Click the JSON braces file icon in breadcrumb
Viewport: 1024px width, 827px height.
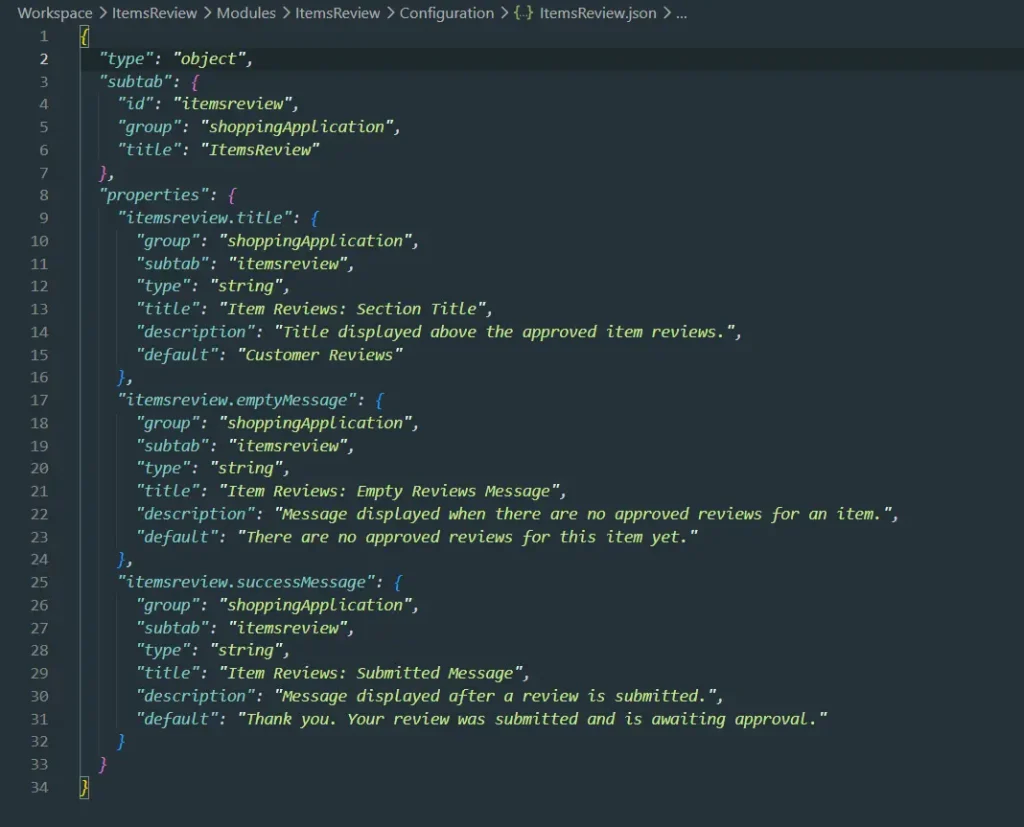523,13
